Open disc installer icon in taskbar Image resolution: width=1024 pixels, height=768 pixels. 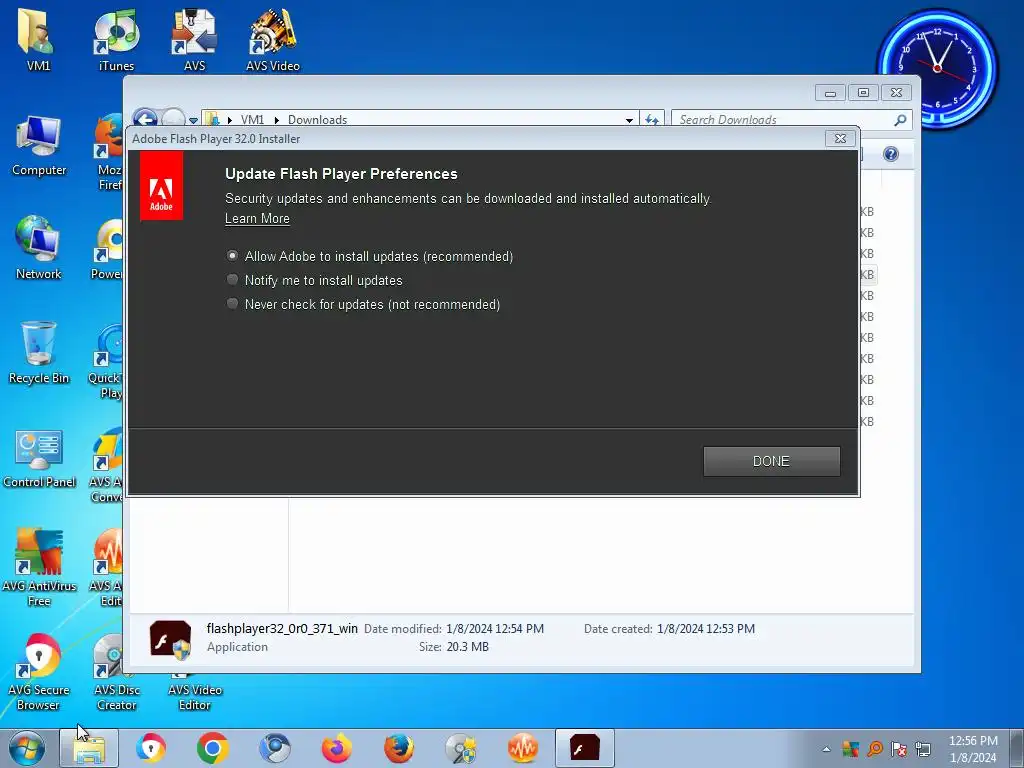[x=461, y=748]
